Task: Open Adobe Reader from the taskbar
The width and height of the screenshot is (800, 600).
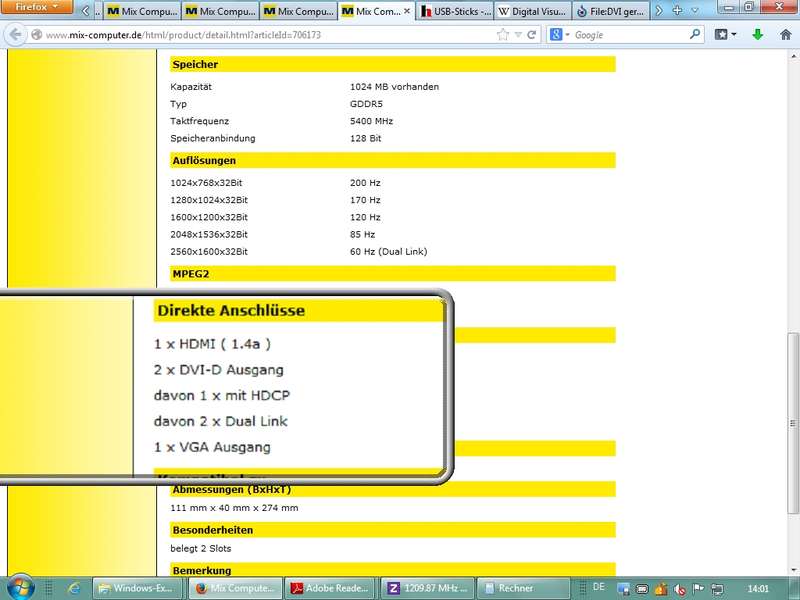Action: [x=329, y=588]
